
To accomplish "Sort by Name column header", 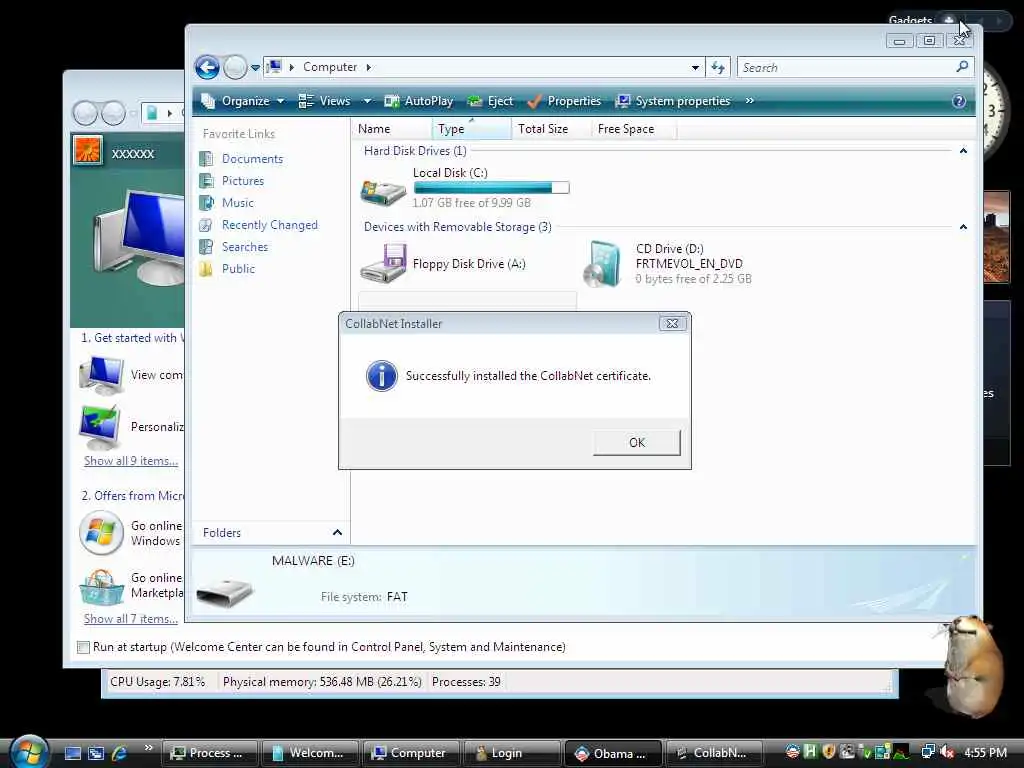I will click(x=391, y=129).
